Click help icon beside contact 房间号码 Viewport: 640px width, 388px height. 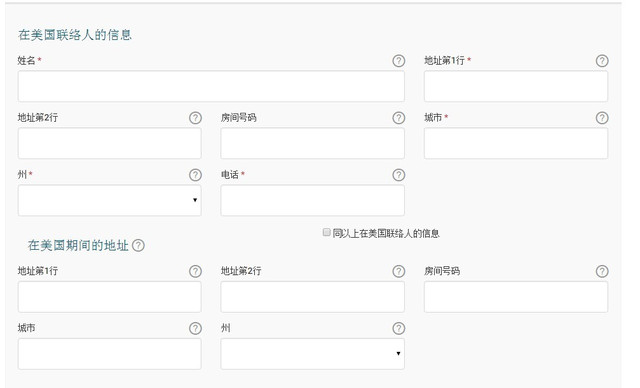398,118
